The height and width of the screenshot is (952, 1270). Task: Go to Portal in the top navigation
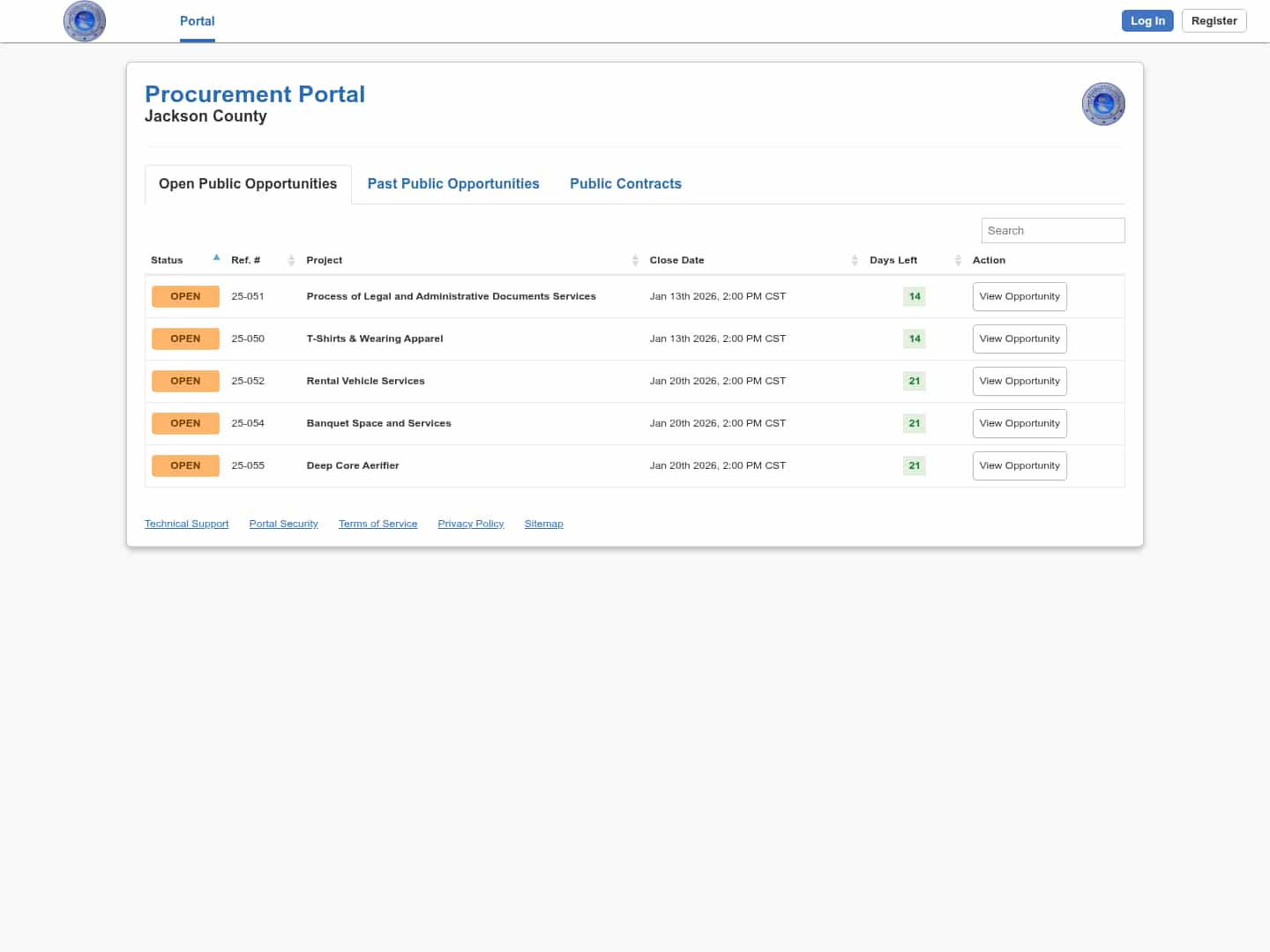[x=197, y=21]
